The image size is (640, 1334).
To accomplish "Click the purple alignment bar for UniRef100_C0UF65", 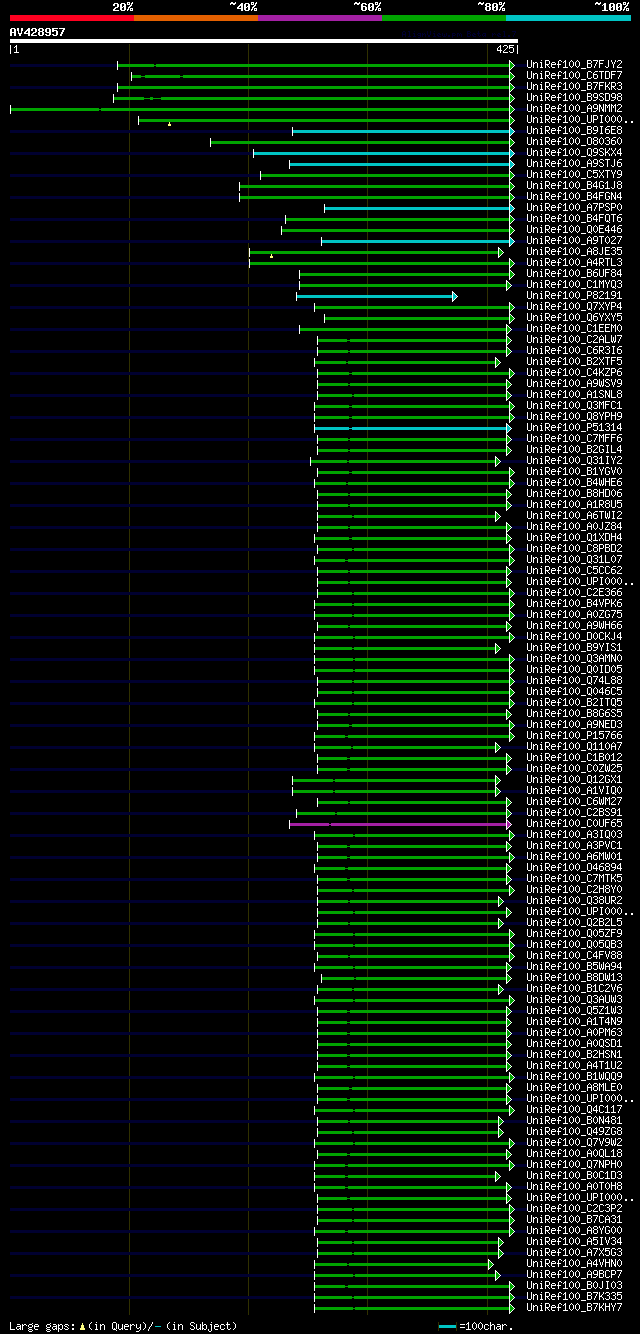I will tap(402, 824).
